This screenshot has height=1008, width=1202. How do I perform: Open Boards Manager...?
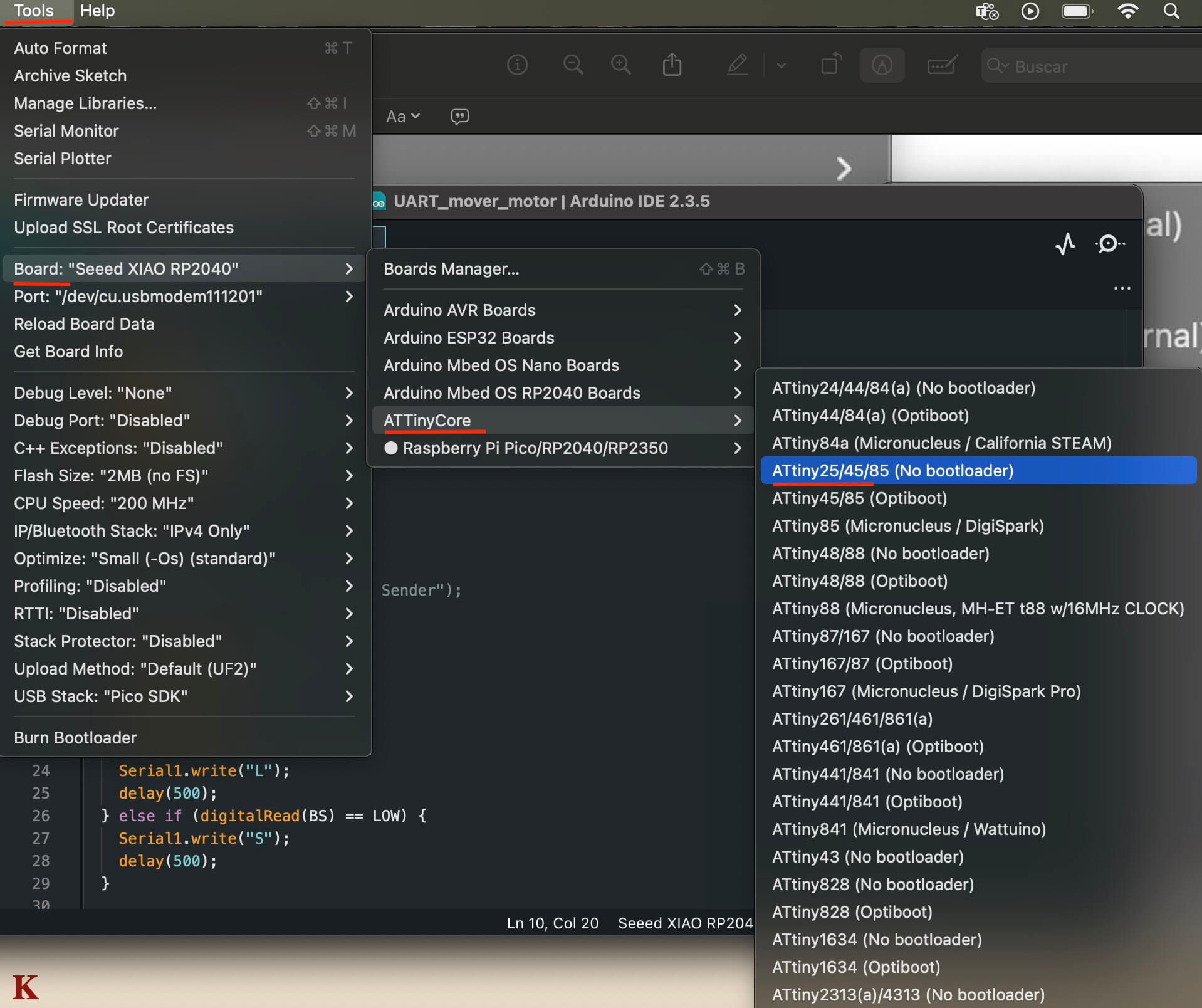pyautogui.click(x=563, y=269)
